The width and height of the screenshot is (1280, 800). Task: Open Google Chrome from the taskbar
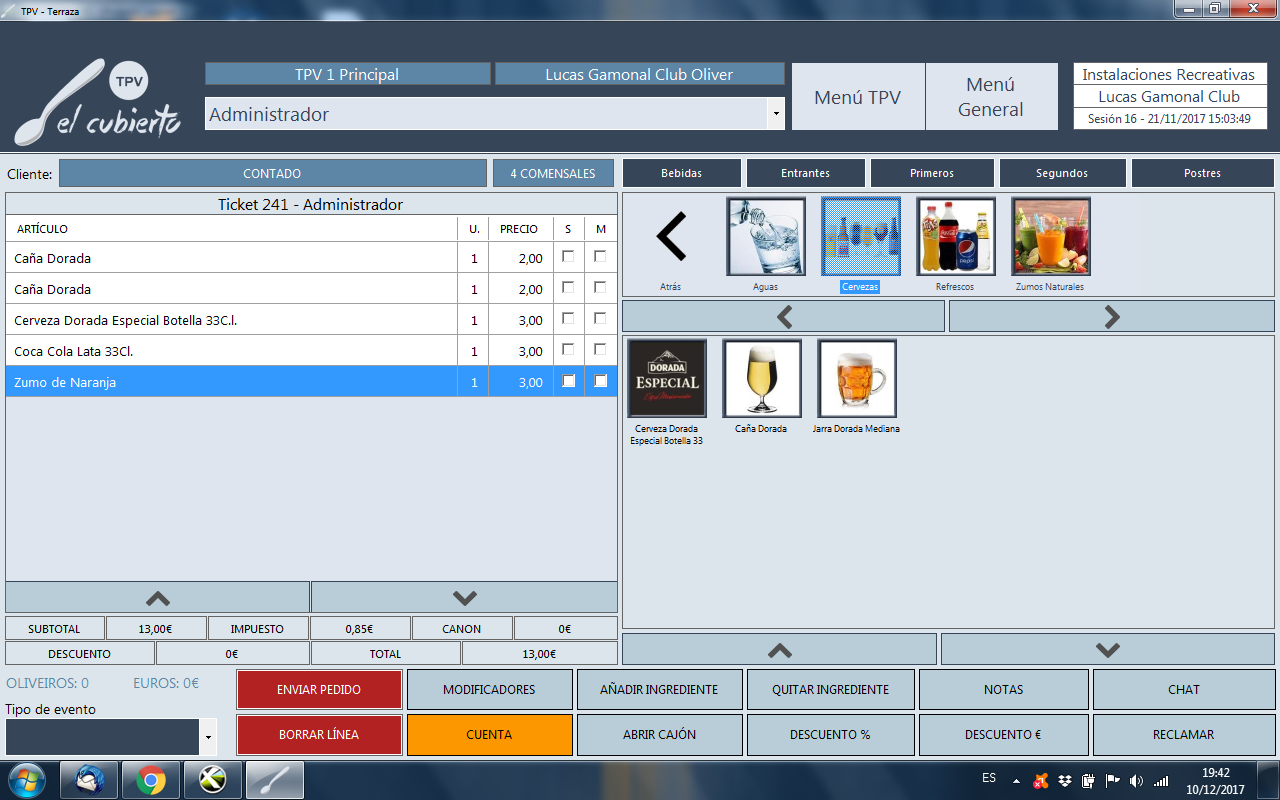click(151, 779)
